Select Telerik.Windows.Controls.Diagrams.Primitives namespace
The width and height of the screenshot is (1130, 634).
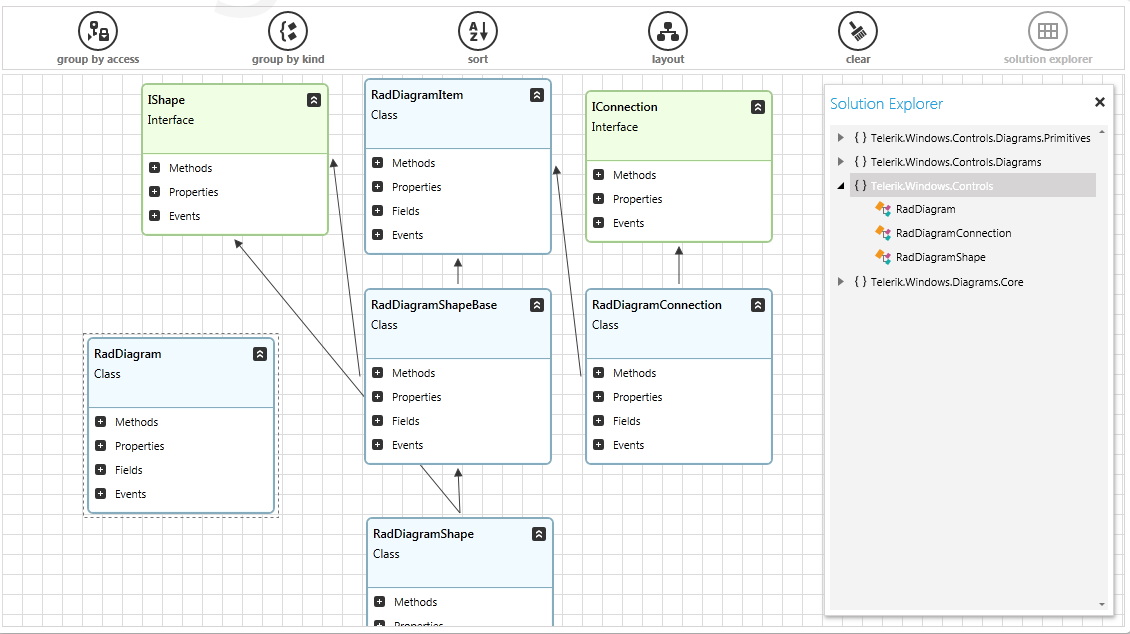tap(980, 138)
